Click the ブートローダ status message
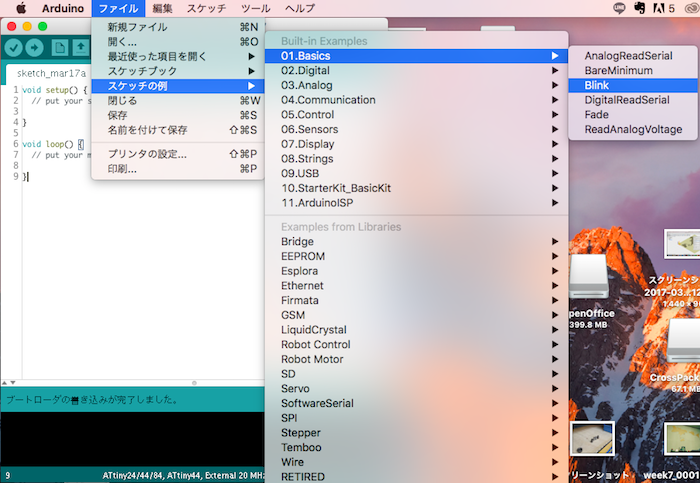The image size is (700, 483). (x=92, y=400)
